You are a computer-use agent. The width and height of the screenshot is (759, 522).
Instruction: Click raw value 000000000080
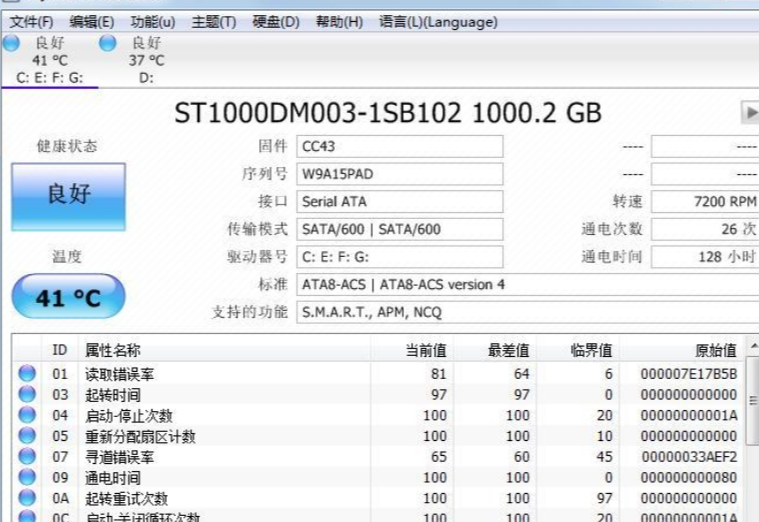(689, 477)
